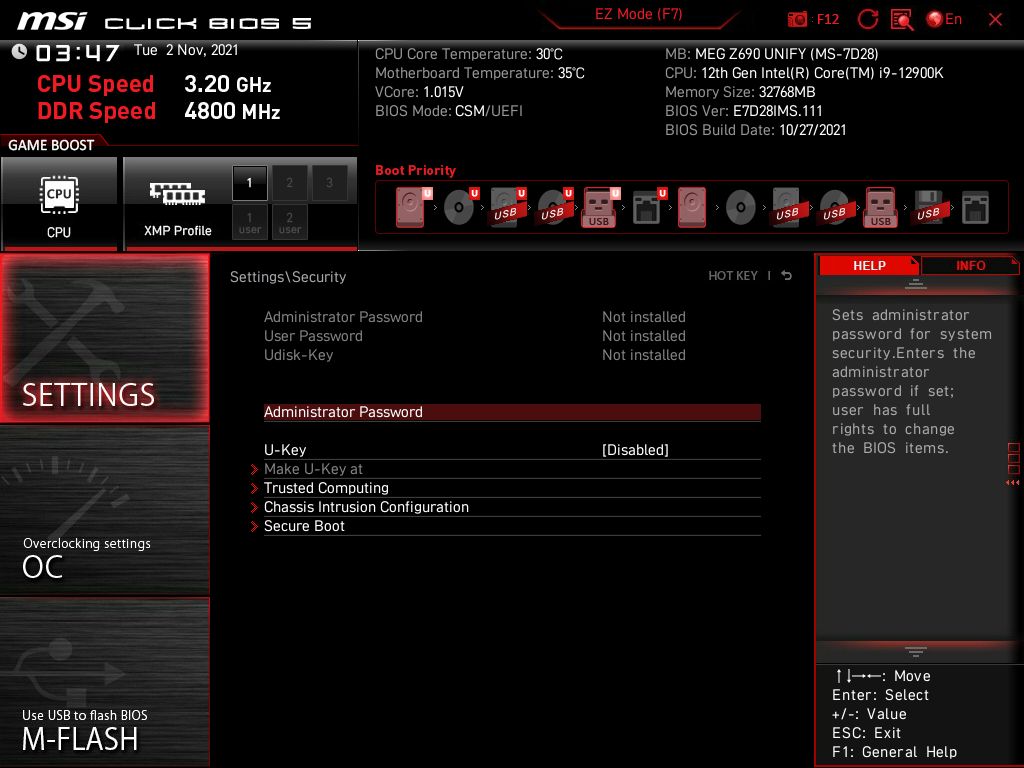1024x768 pixels.
Task: Expand Make U-Key at submenu
Action: pyautogui.click(x=512, y=469)
